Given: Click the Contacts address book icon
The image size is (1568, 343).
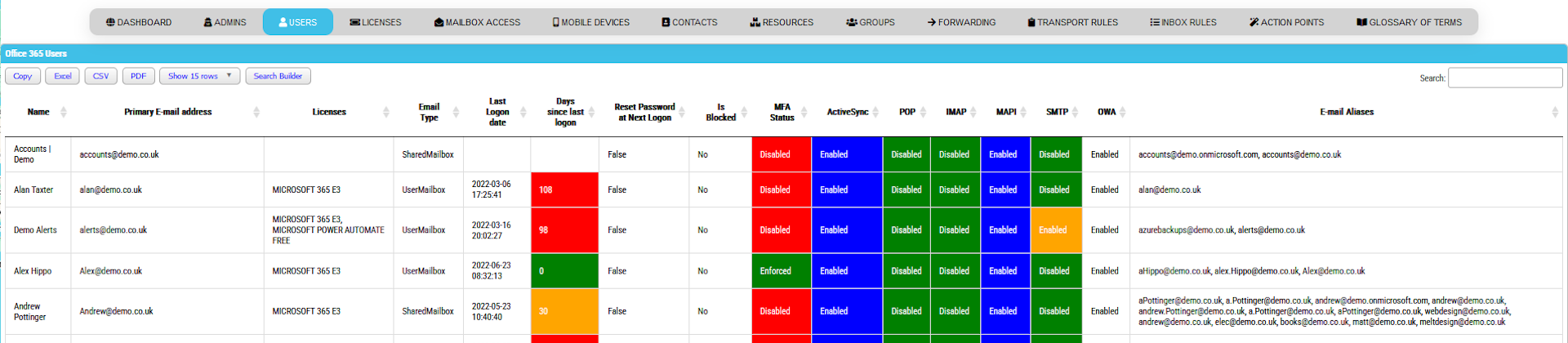Looking at the screenshot, I should [666, 23].
